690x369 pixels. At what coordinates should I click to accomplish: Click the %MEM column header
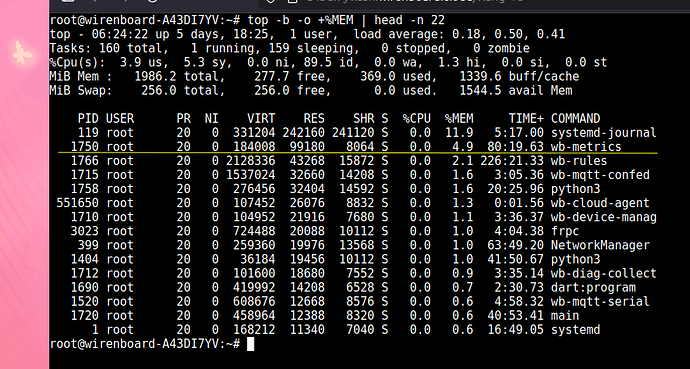[x=459, y=119]
